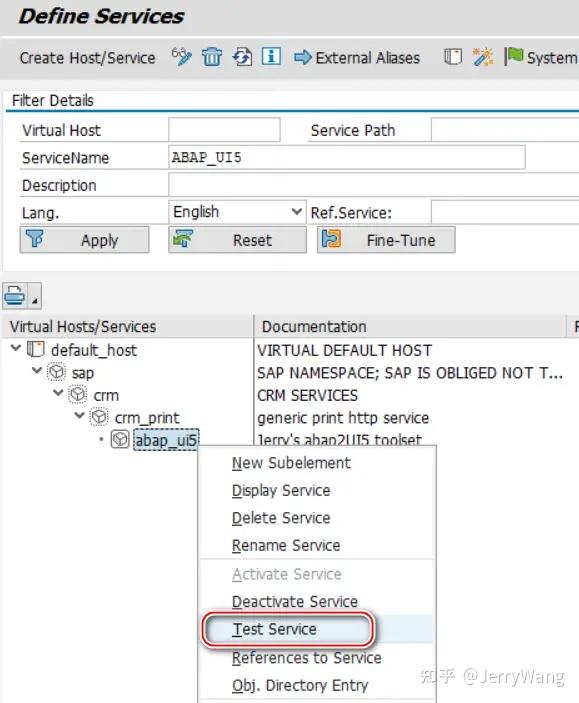Click the glasses-pencil display/change icon

coord(182,57)
